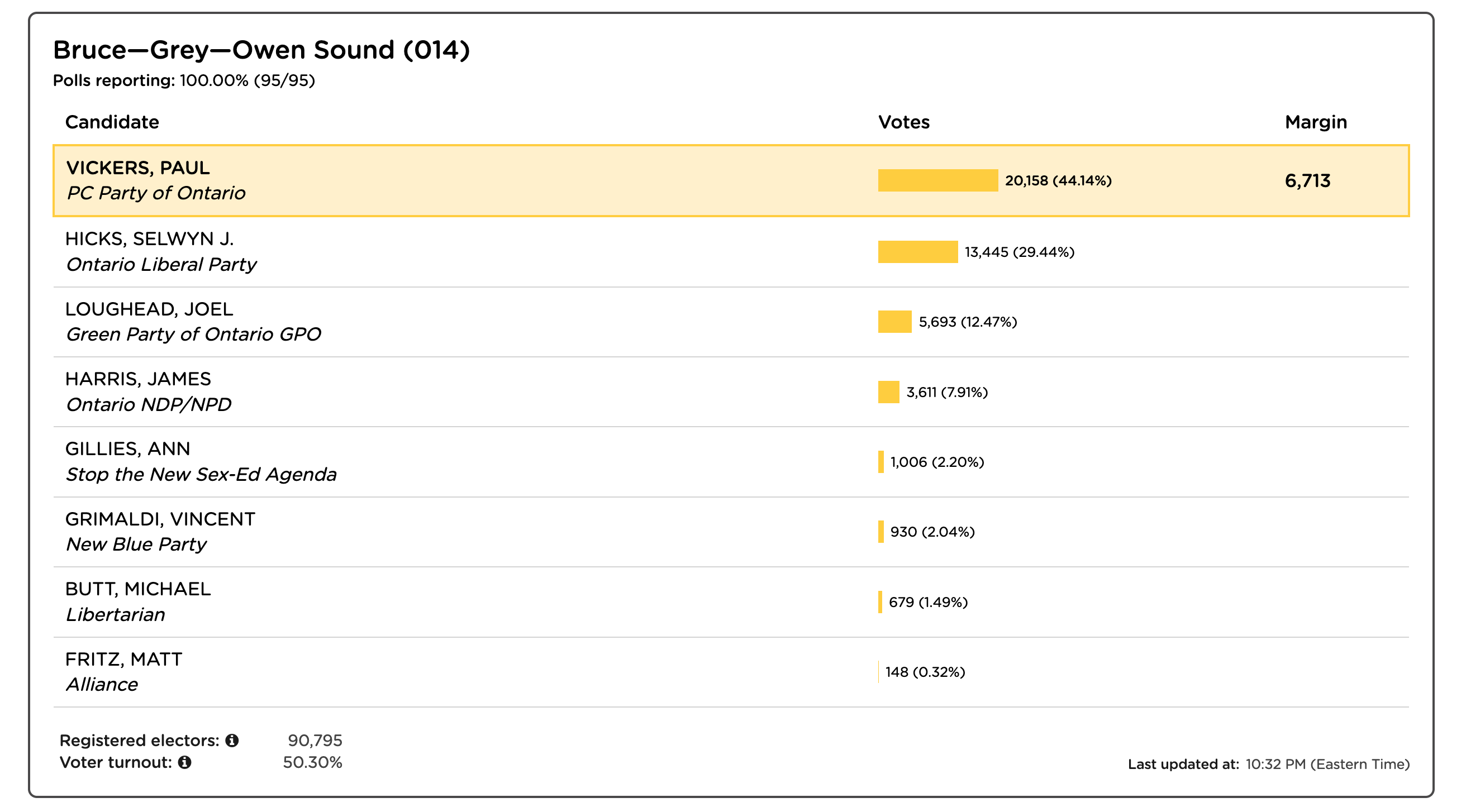Select the VICKERS, PAUL winner row

point(731,181)
